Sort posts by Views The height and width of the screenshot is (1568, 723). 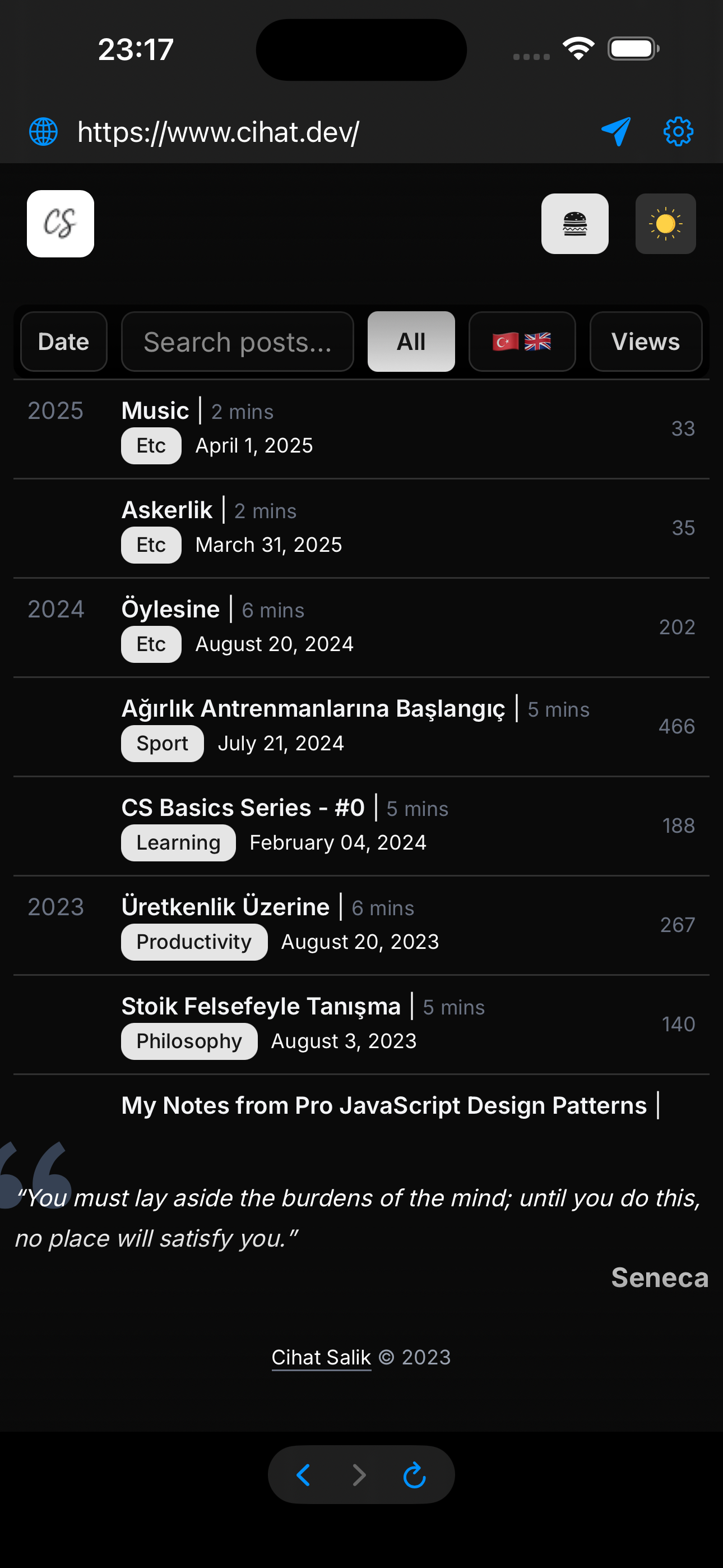click(645, 342)
